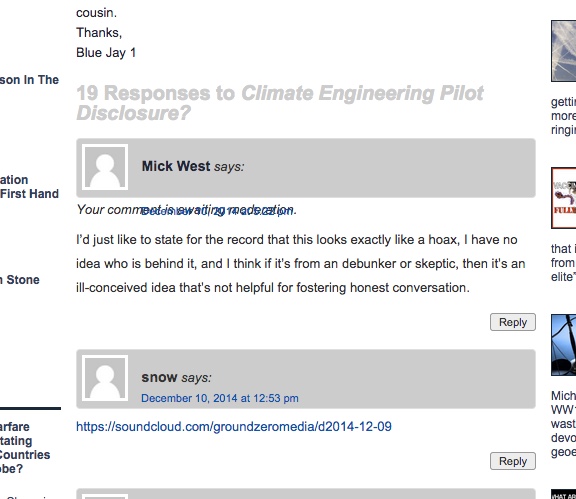Open the contrail sky thumbnail in sidebar
The width and height of the screenshot is (576, 499).
point(564,51)
